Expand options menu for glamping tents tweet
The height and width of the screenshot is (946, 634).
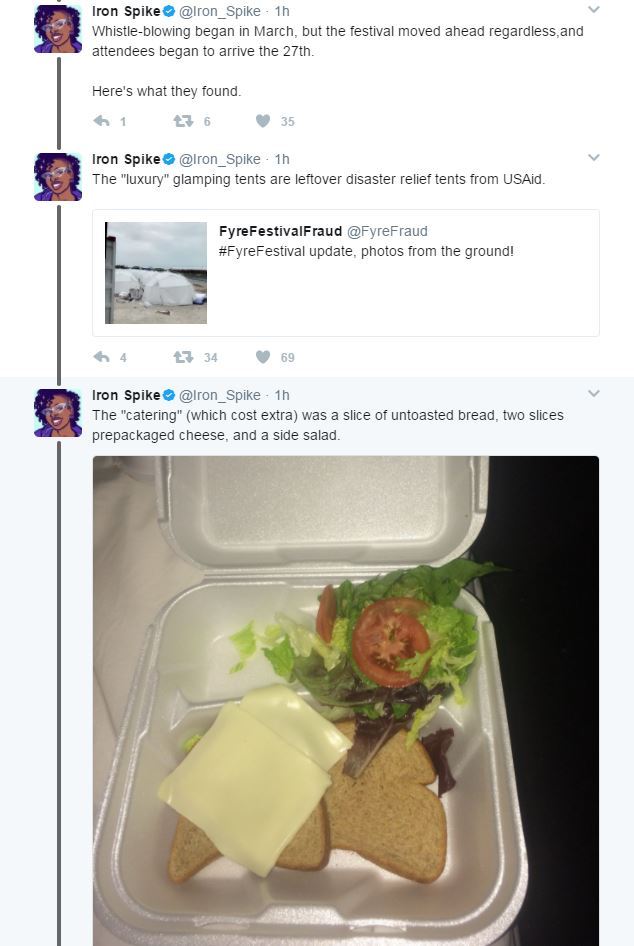[593, 158]
